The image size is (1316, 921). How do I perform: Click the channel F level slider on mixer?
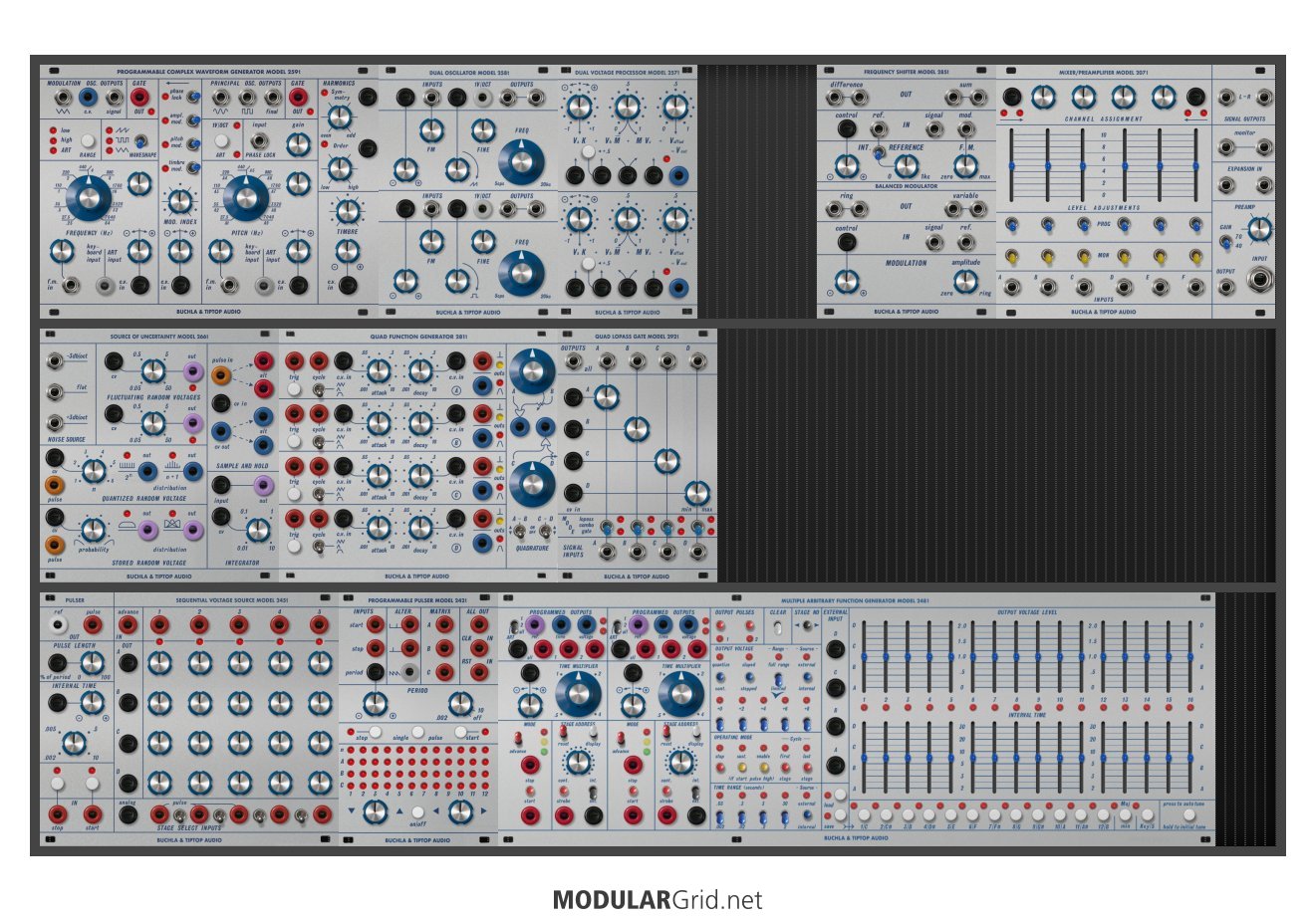1196,165
